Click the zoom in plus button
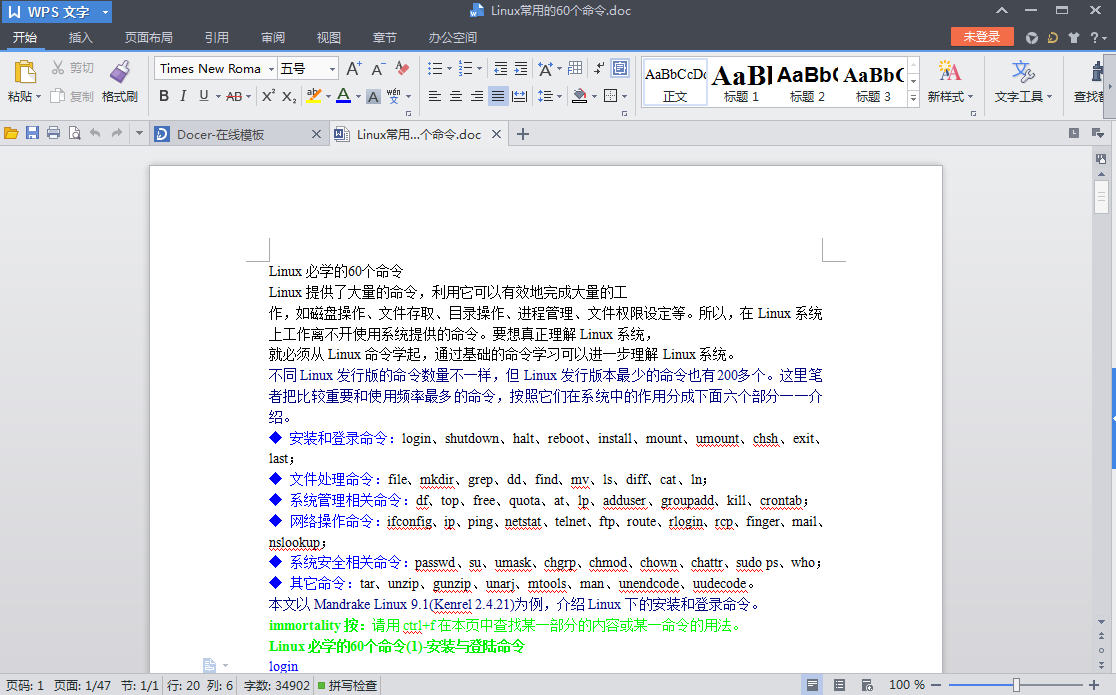The height and width of the screenshot is (695, 1116). click(1093, 685)
